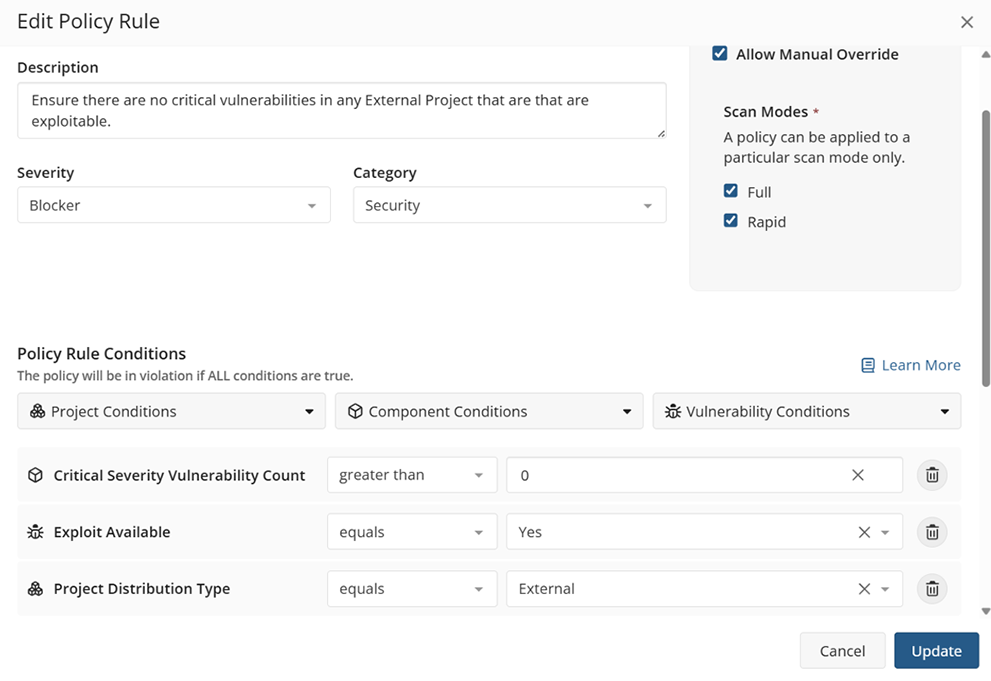Viewport: 991px width, 681px height.
Task: Delete the Critical Severity Vulnerability Count condition
Action: tap(932, 475)
